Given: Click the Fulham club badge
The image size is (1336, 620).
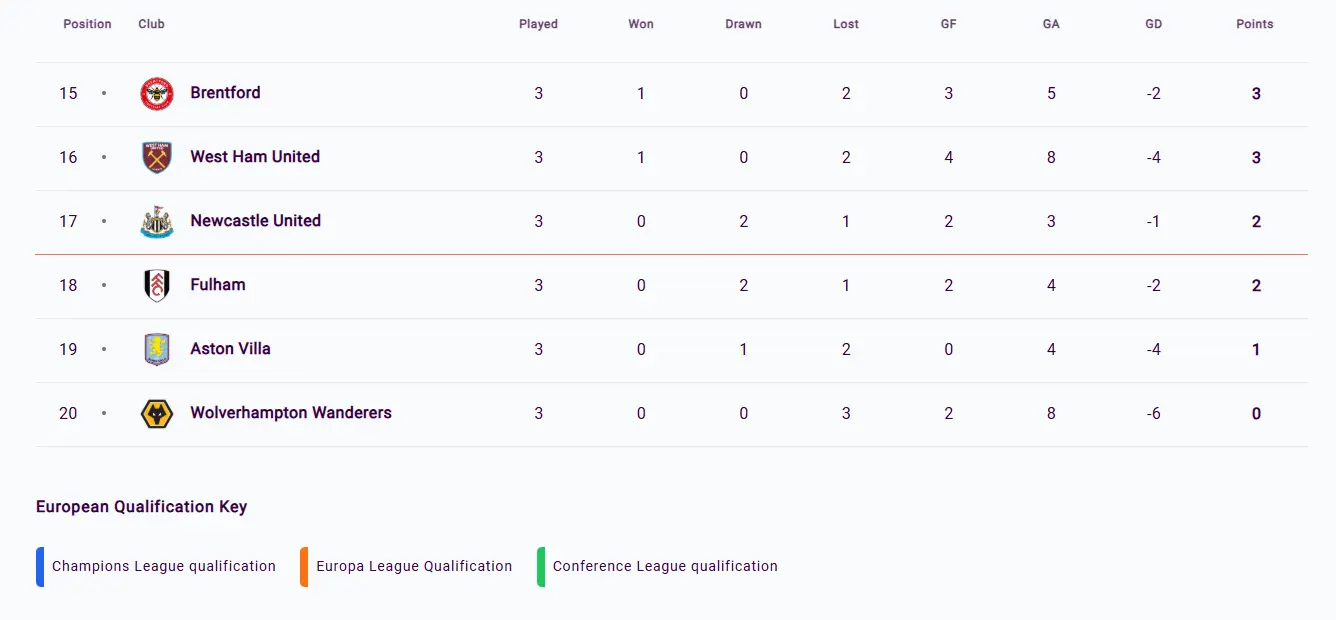Looking at the screenshot, I should 156,285.
